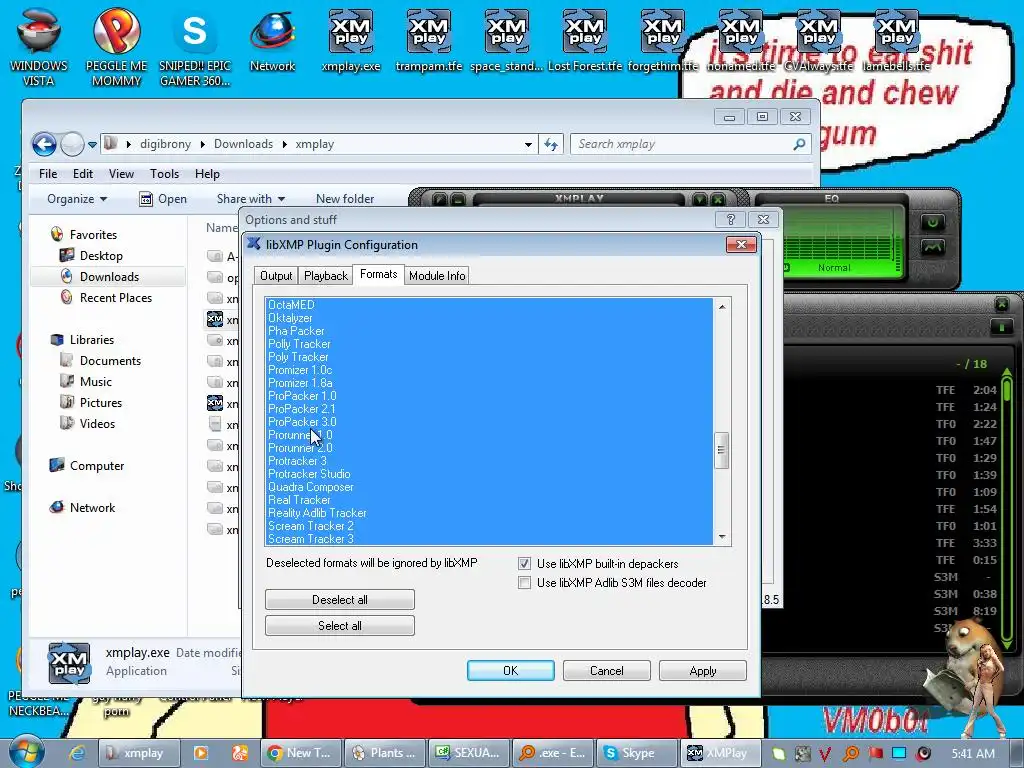Open the xmplay.exe file icon in Explorer list

(x=215, y=319)
